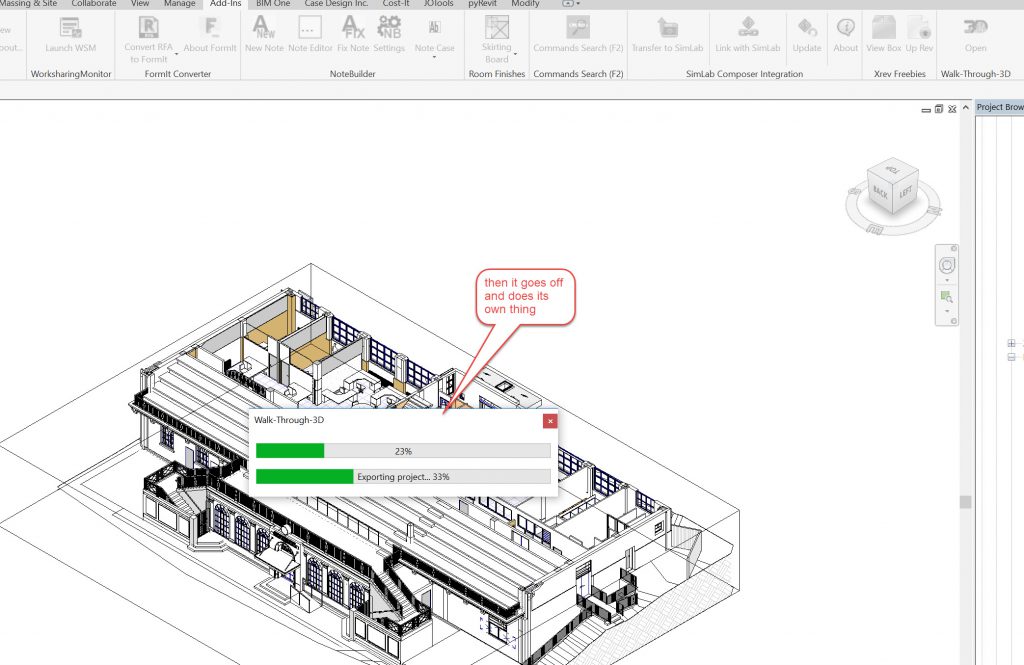Open the Note Editor tool
Viewport: 1024px width, 665px height.
pos(310,33)
